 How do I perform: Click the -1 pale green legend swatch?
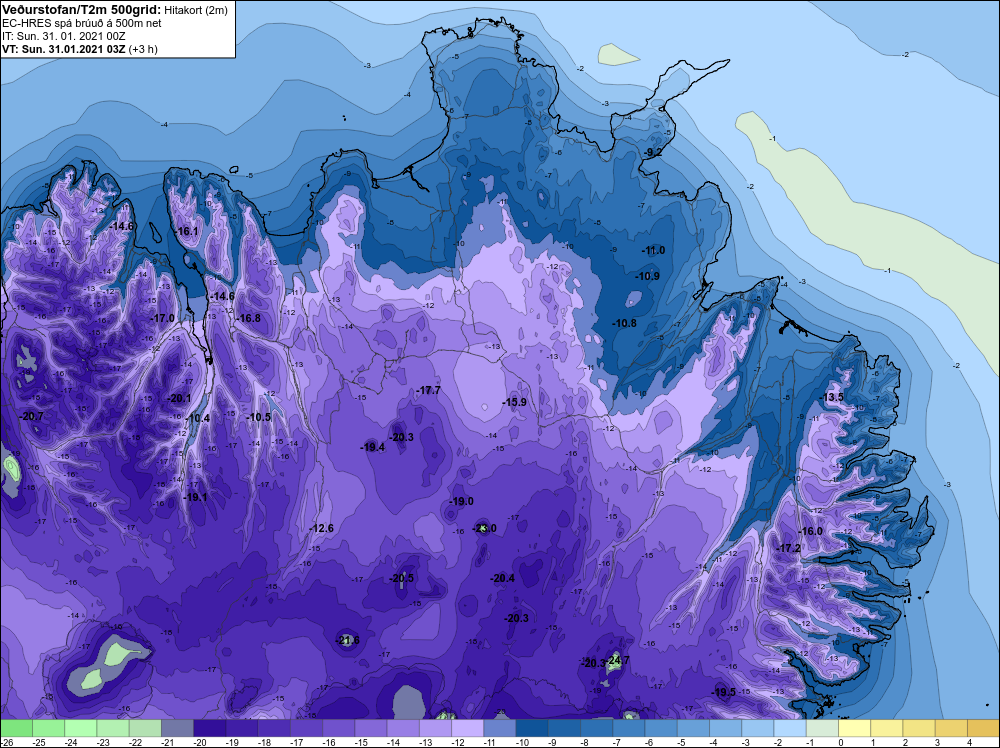(x=822, y=728)
